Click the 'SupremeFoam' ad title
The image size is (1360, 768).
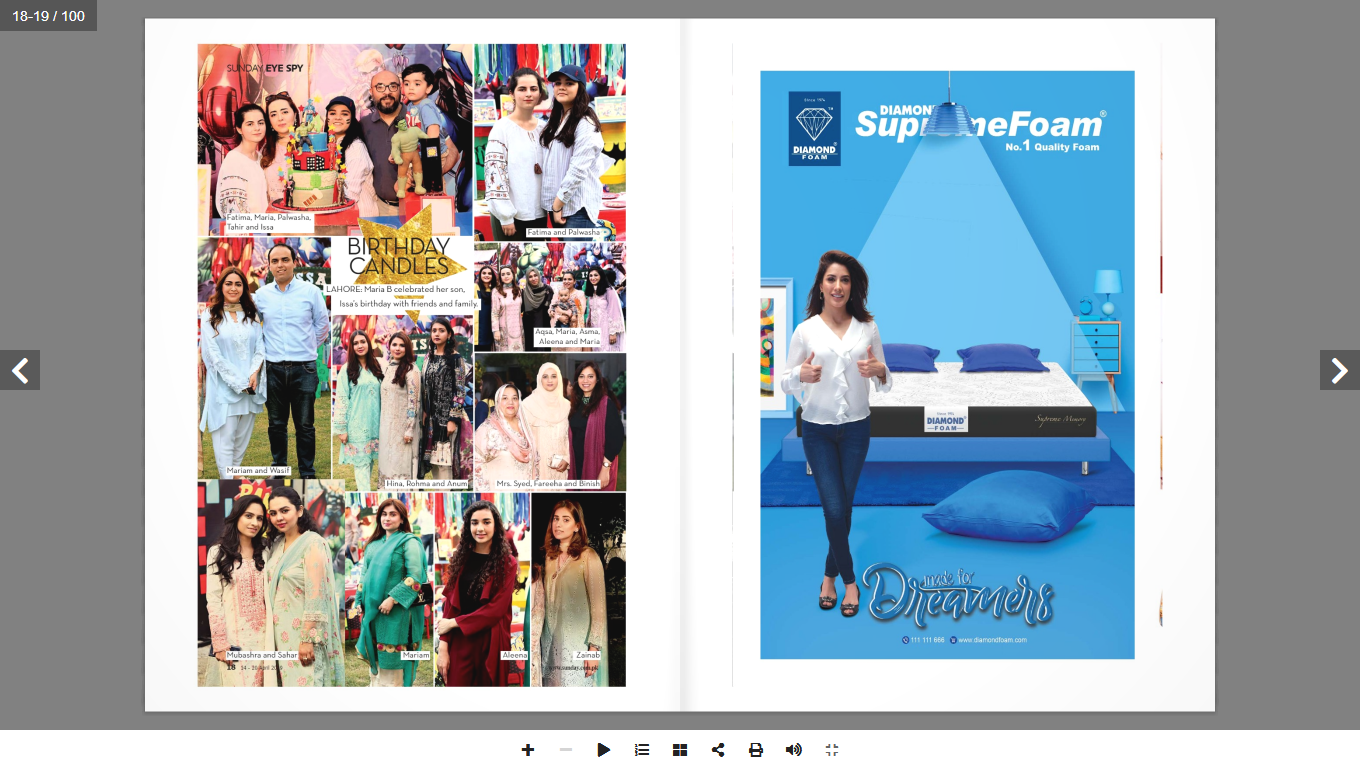coord(980,124)
